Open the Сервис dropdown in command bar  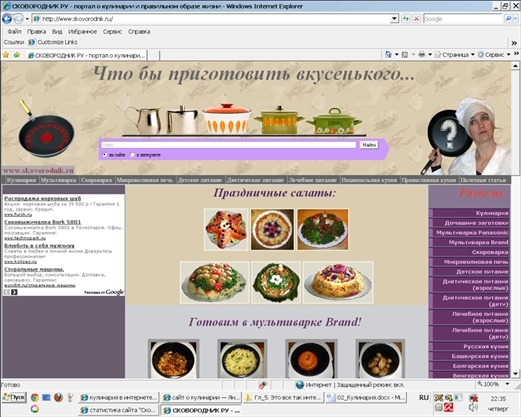[494, 55]
